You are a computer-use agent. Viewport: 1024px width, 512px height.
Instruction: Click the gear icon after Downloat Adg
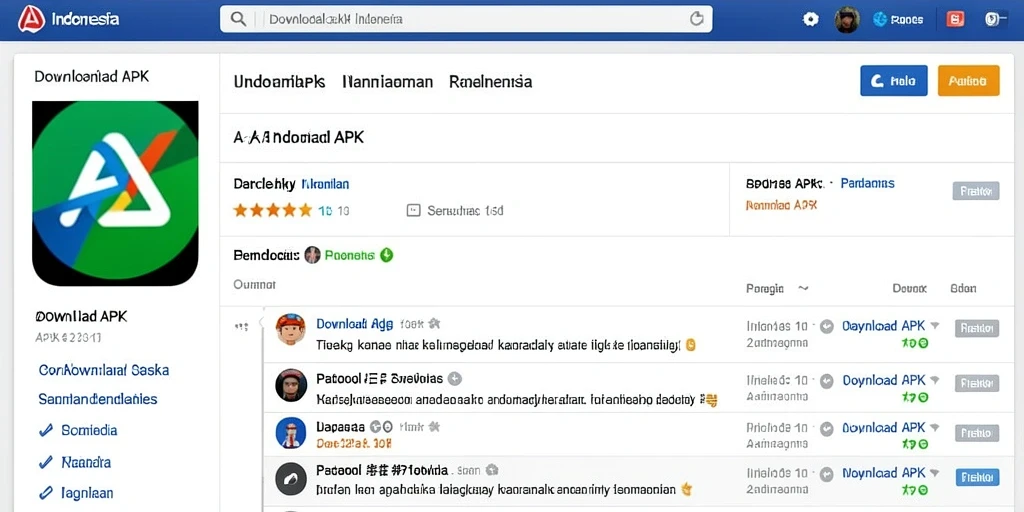[x=434, y=323]
